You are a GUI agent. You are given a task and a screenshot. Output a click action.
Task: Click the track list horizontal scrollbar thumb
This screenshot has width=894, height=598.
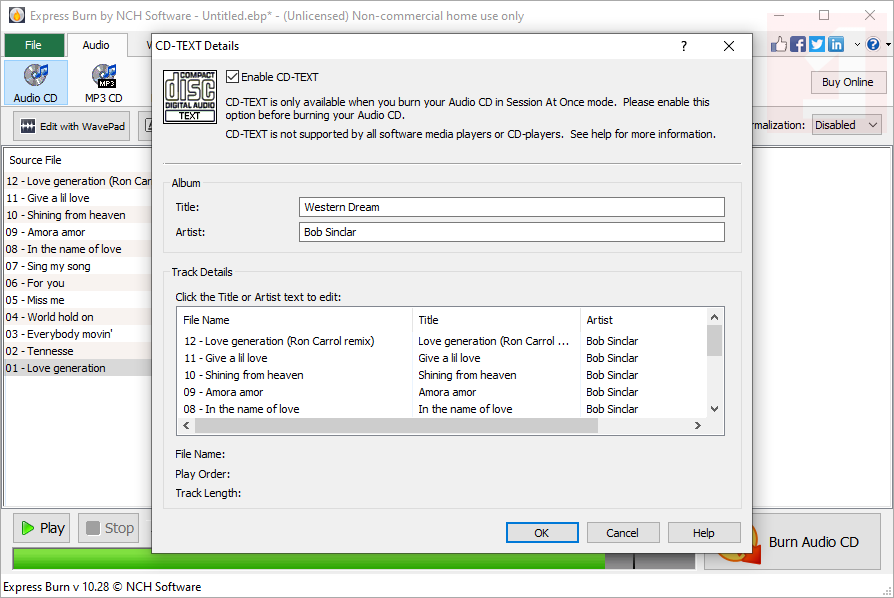point(396,425)
